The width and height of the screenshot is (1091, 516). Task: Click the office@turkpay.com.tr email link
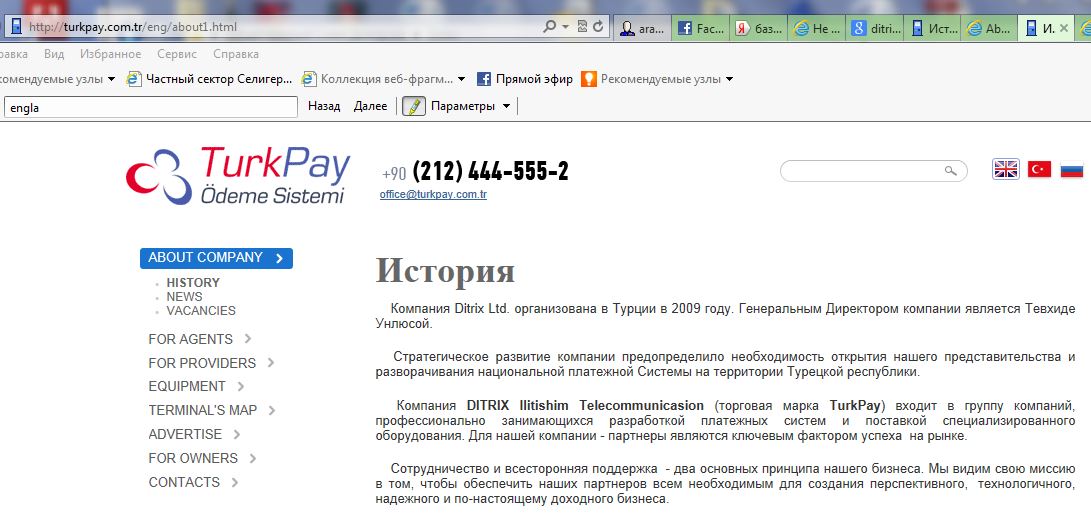[x=433, y=195]
